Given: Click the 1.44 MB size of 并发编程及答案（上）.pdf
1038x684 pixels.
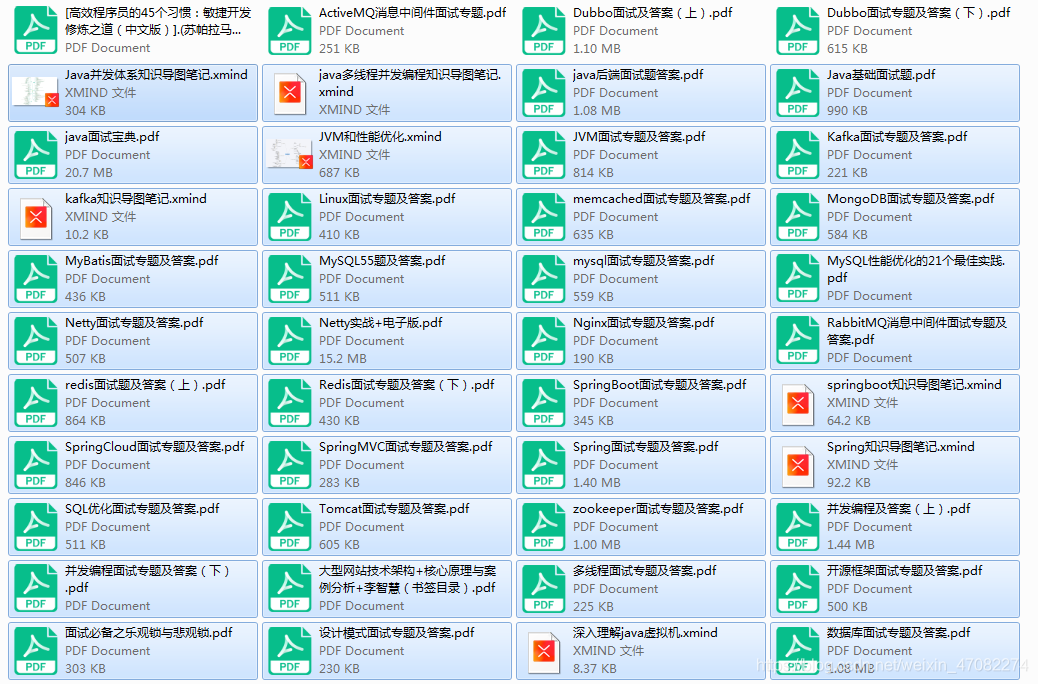Looking at the screenshot, I should click(851, 545).
